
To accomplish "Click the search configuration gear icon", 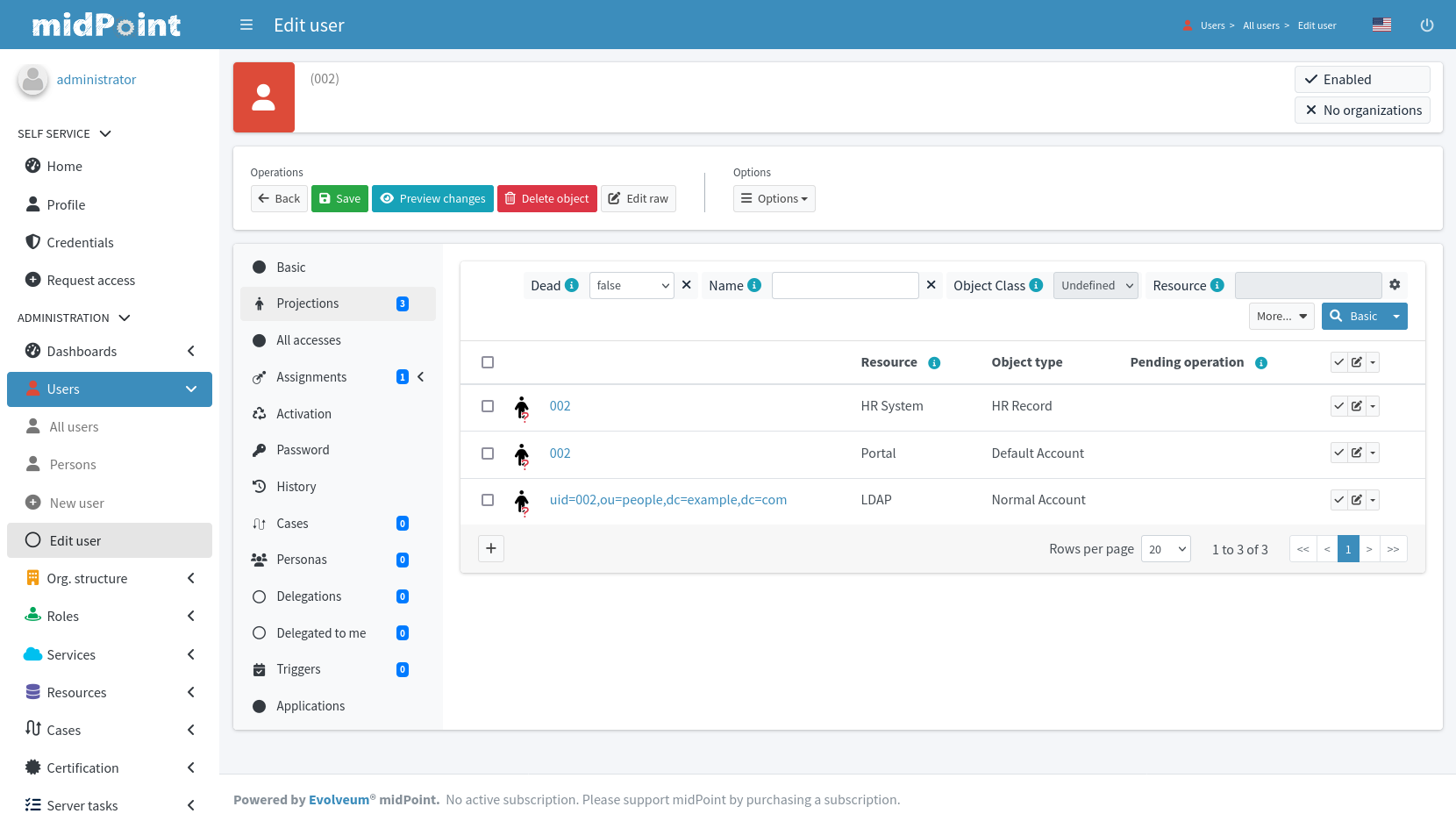I will point(1395,285).
